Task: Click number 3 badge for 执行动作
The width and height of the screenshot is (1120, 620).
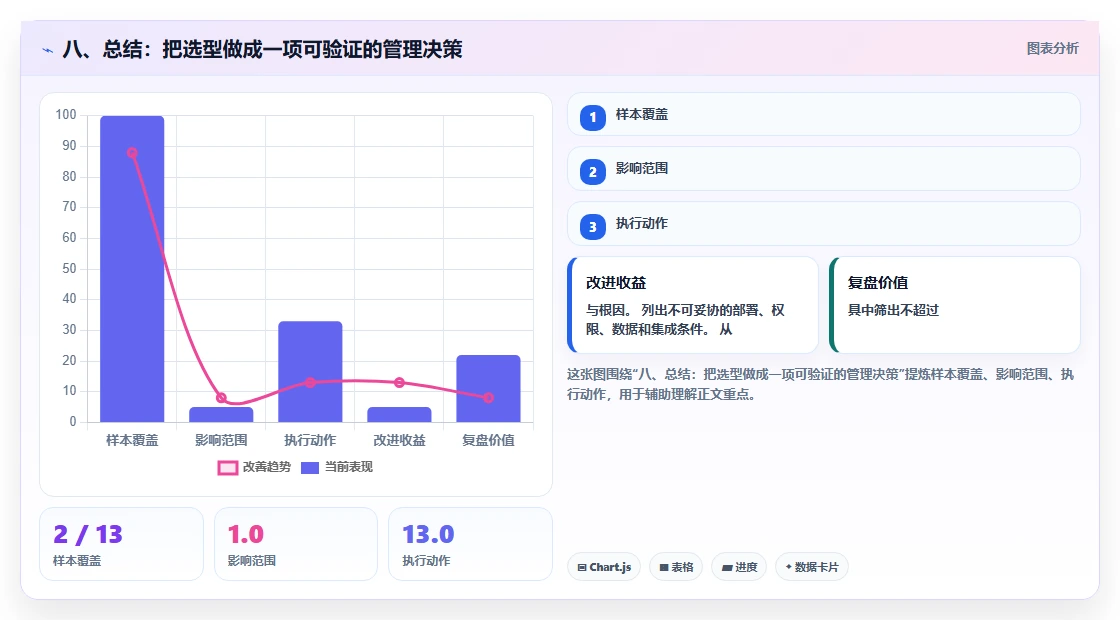Action: [592, 227]
